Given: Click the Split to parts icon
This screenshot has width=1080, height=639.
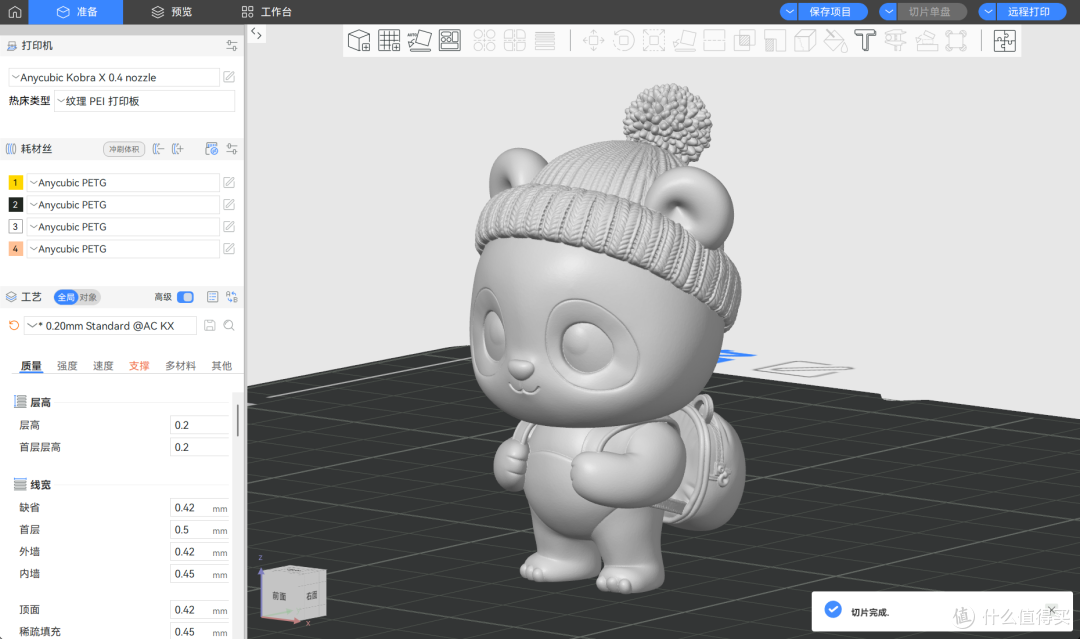Looking at the screenshot, I should click(515, 41).
